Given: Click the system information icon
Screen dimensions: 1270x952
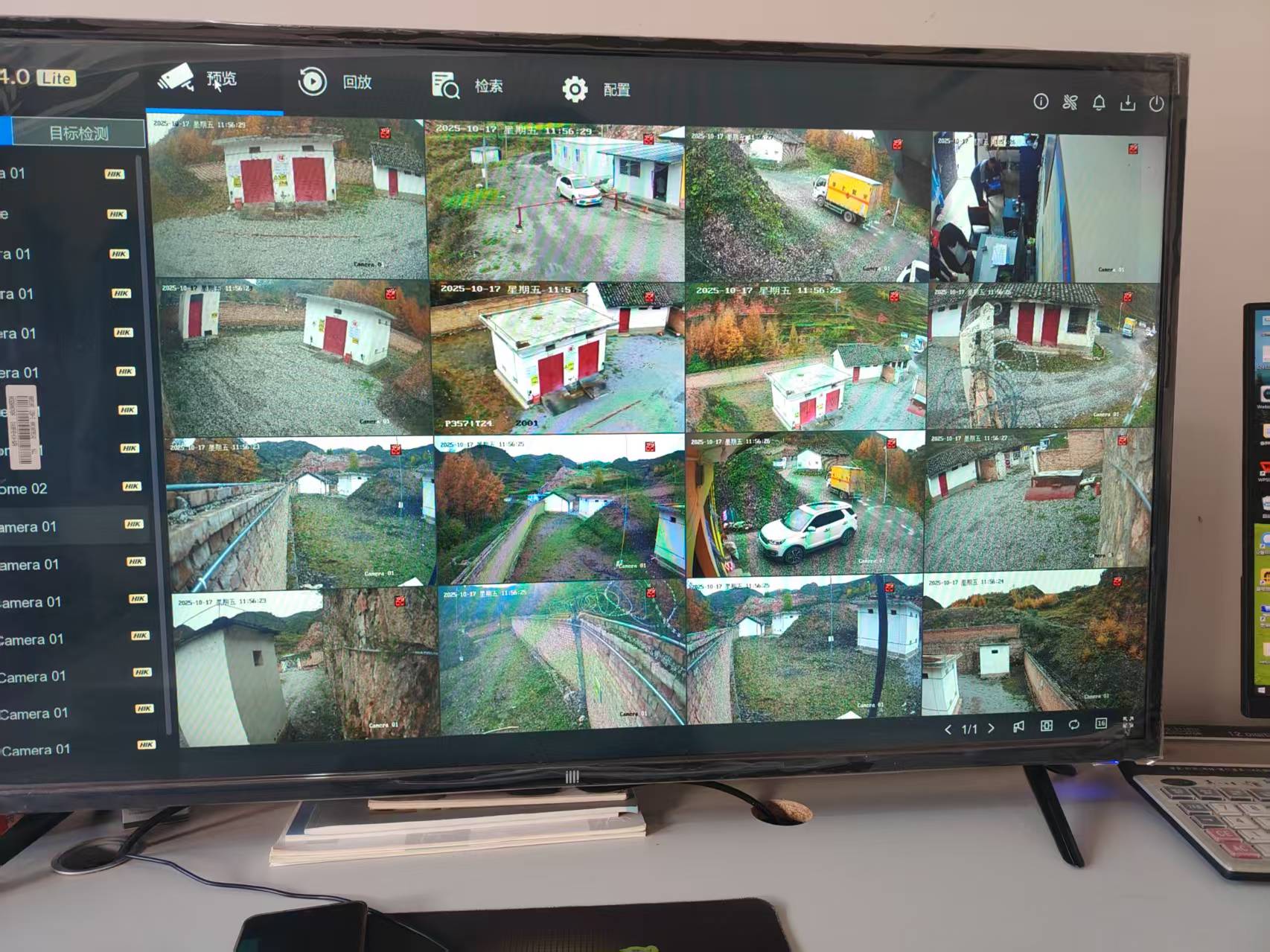Looking at the screenshot, I should pyautogui.click(x=1041, y=101).
